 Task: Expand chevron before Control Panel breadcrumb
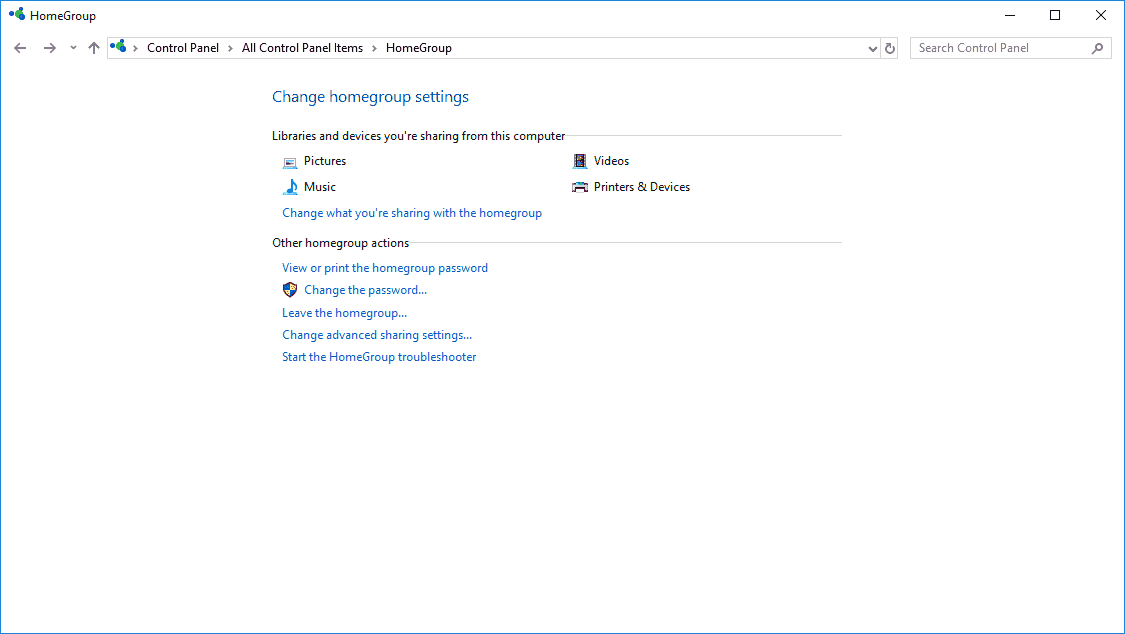click(136, 48)
